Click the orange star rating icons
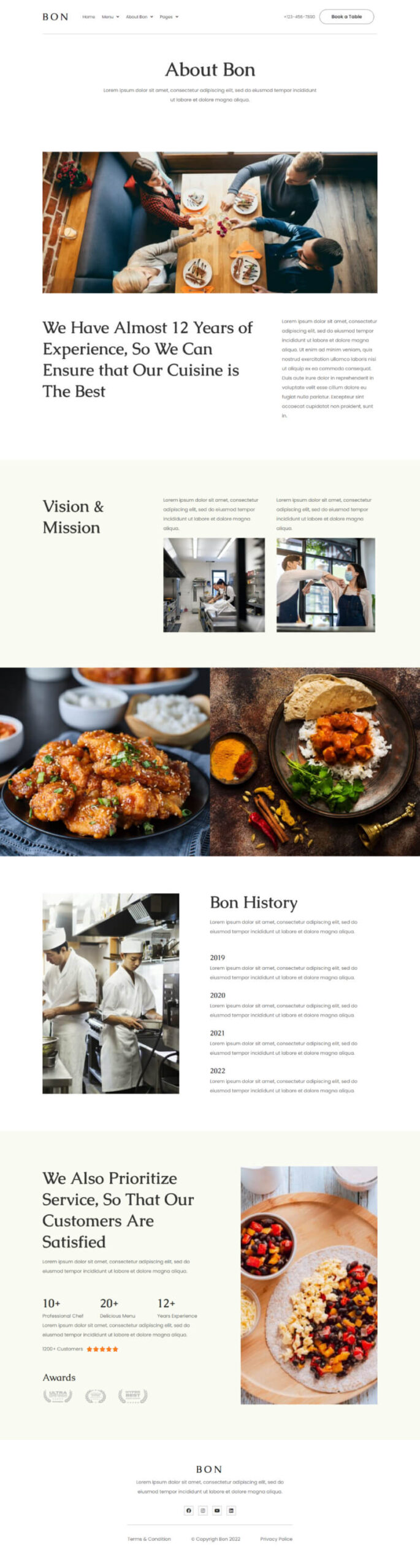Screen dimensions: 420x1568 coord(102,1348)
